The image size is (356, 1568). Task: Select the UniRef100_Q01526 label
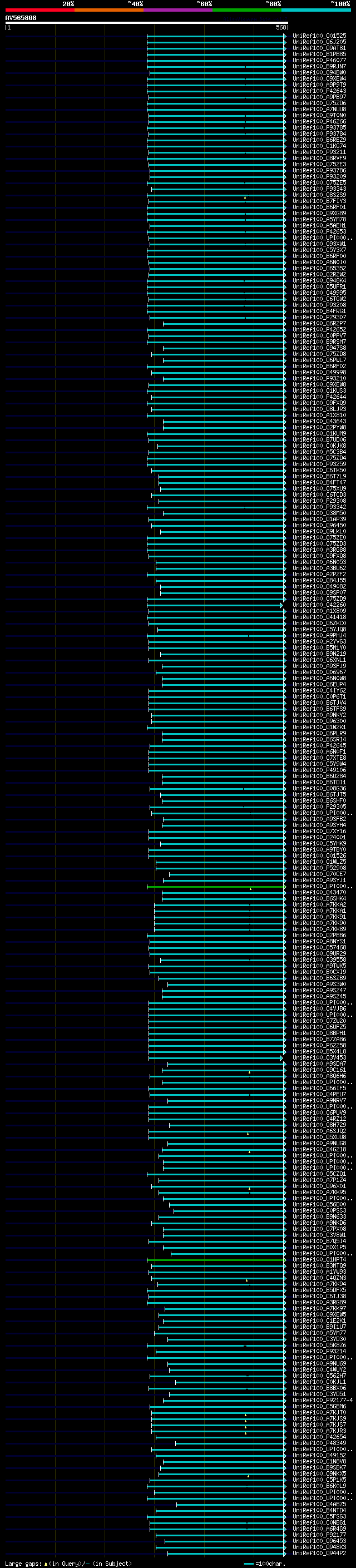[x=319, y=856]
